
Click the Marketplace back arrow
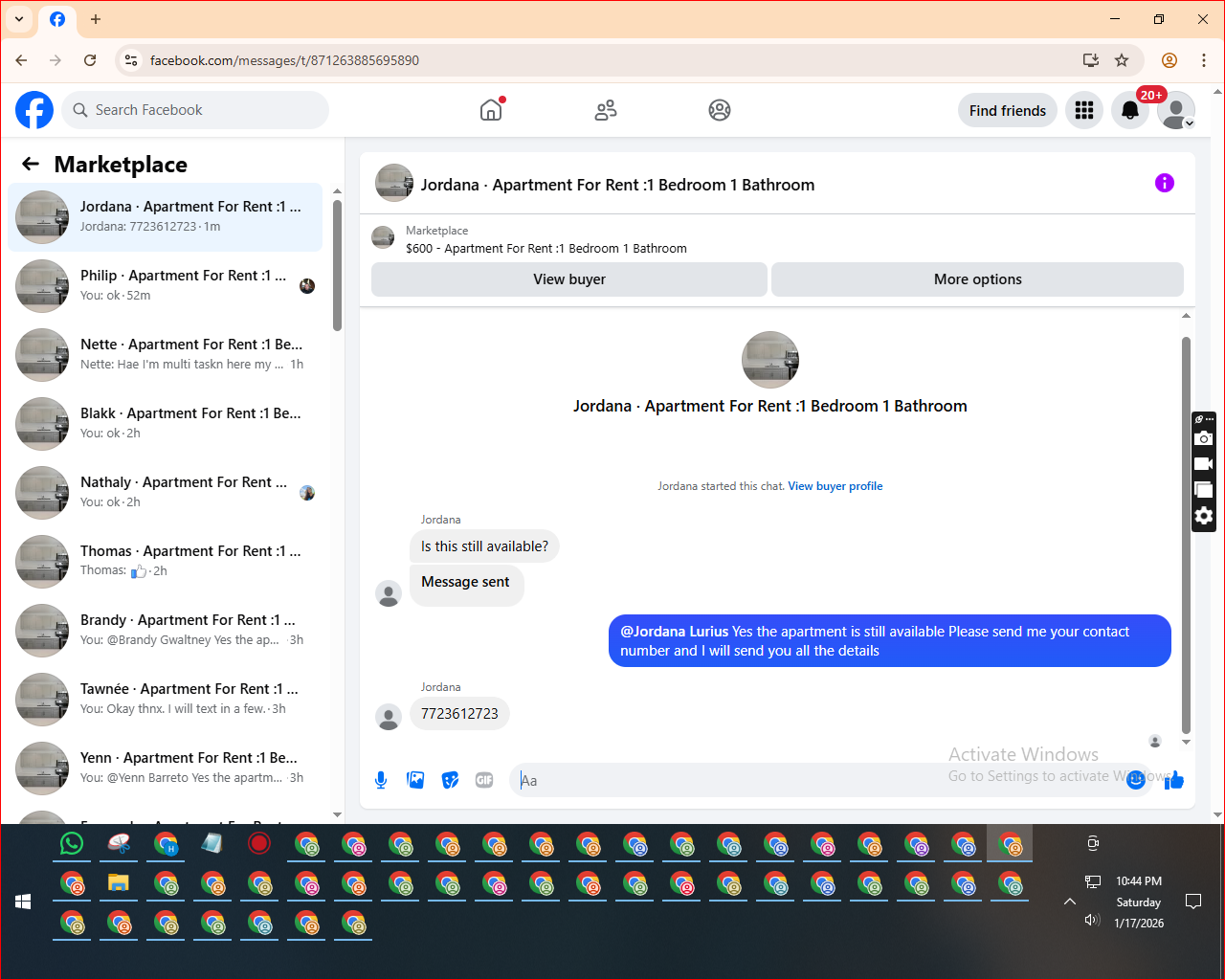tap(31, 164)
